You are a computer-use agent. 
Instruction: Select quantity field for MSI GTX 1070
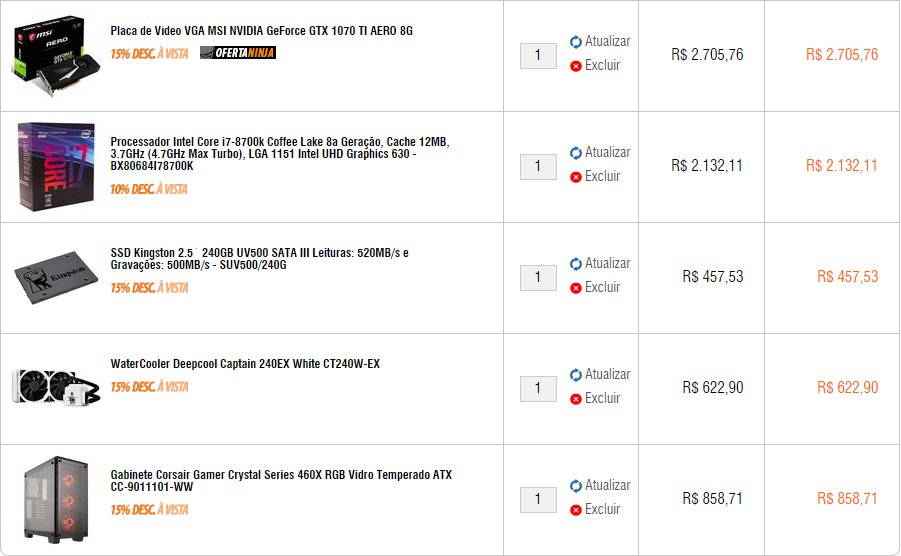pos(538,56)
